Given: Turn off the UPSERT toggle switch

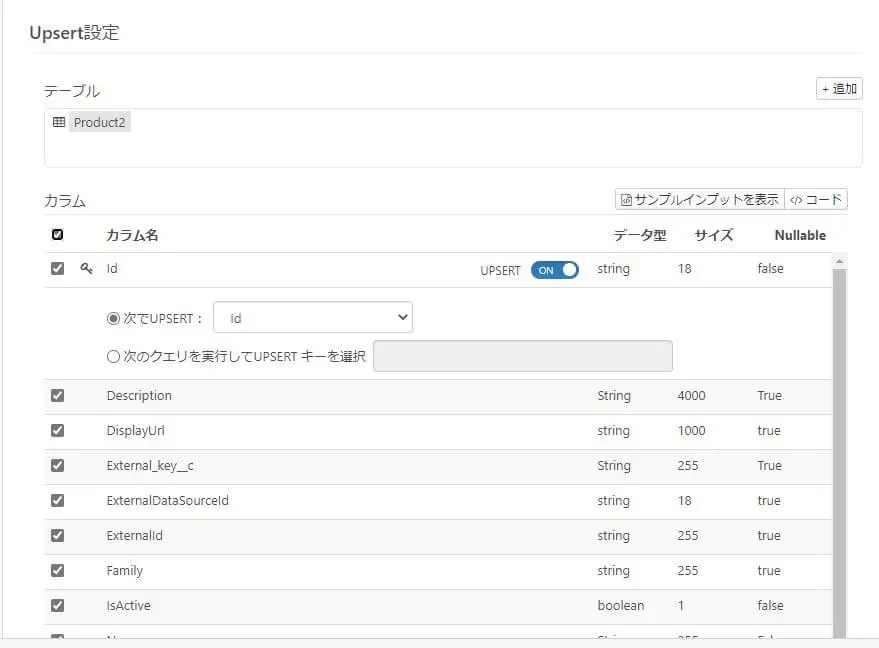Looking at the screenshot, I should (554, 270).
